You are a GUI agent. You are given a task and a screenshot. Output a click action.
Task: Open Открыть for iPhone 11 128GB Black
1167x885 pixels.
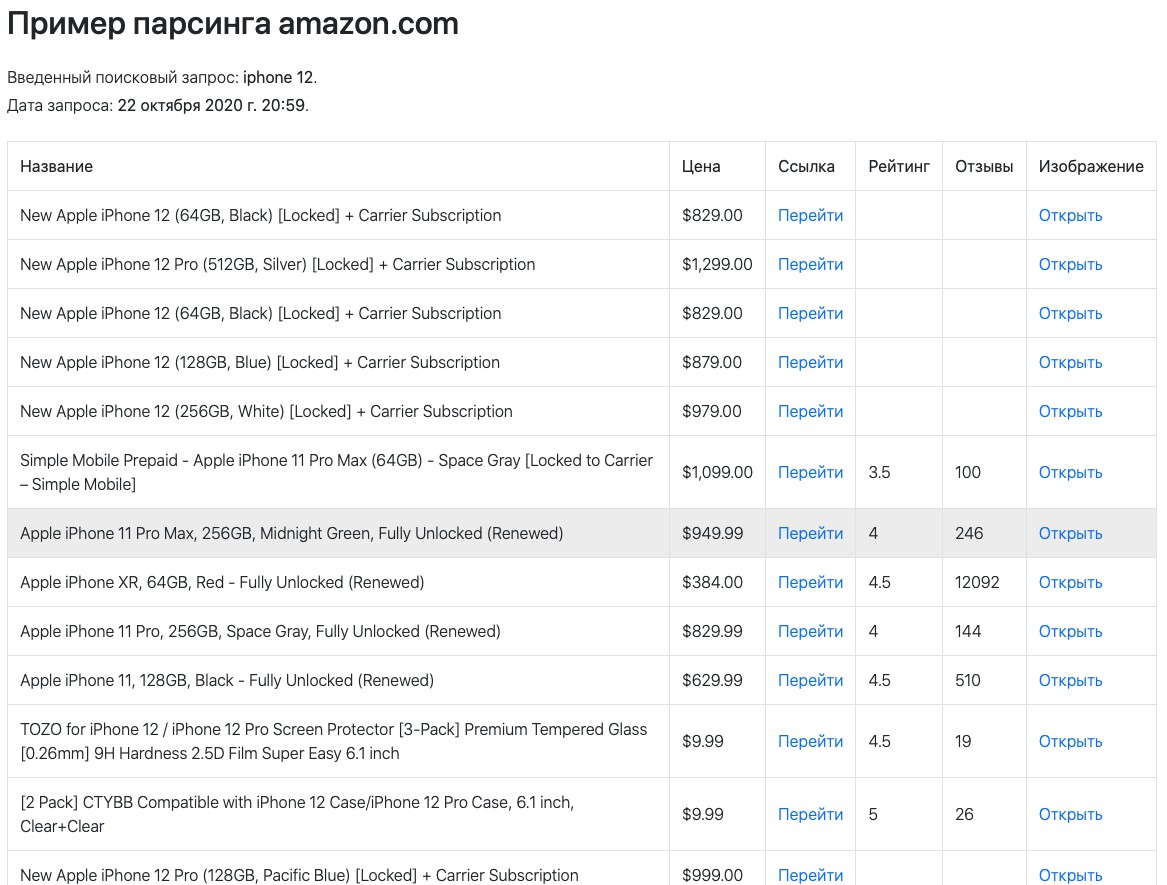point(1070,681)
